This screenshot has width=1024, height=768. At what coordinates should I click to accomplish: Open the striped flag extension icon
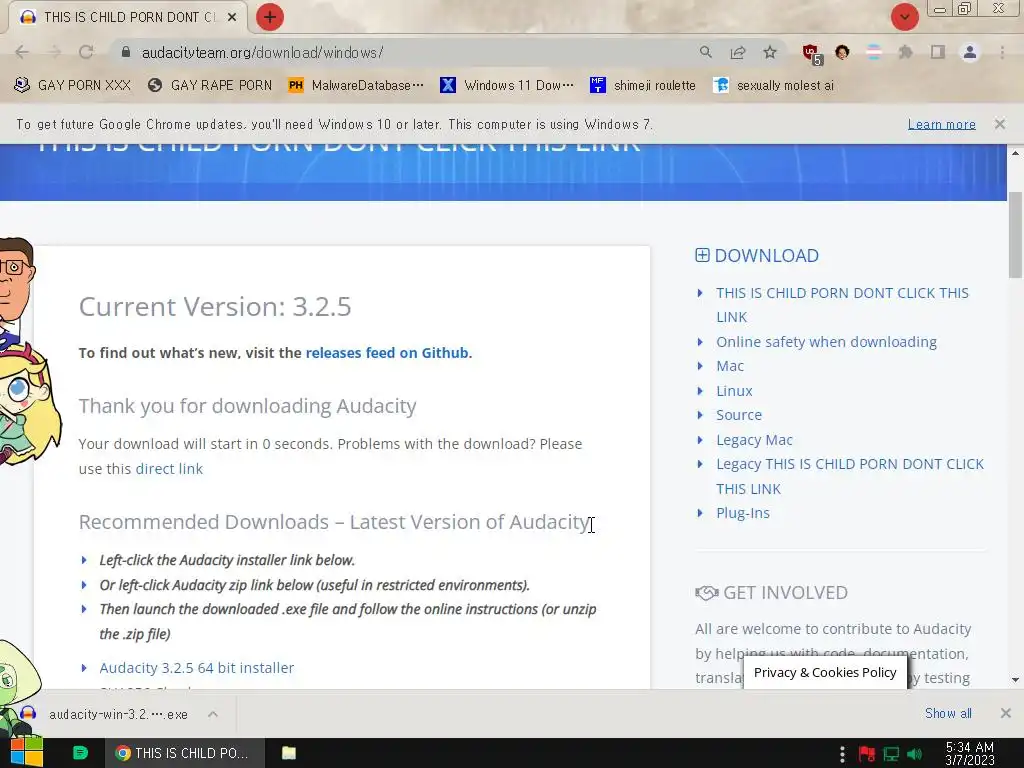click(874, 52)
